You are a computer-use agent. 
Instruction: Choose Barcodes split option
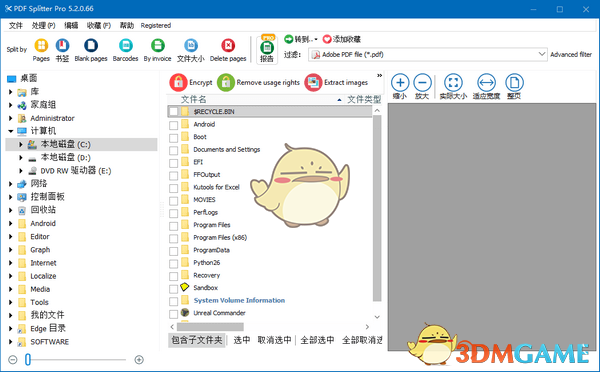point(125,46)
